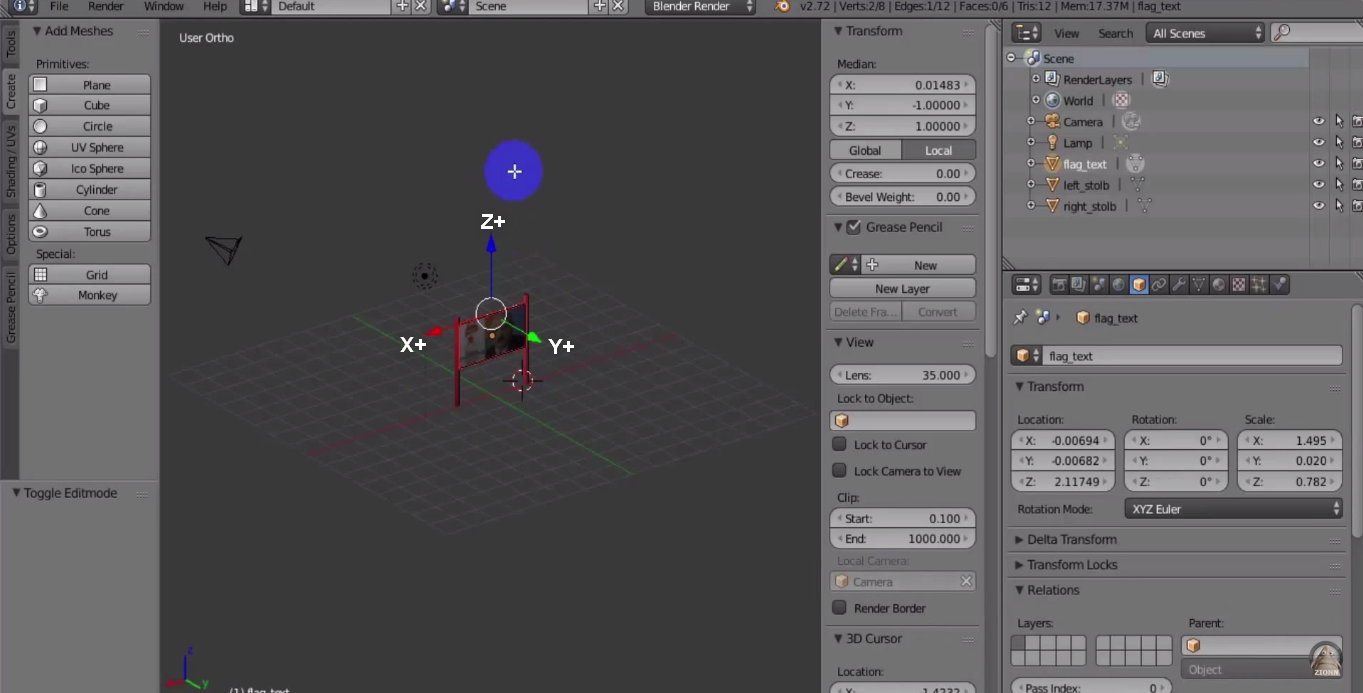Adjust the Lens value slider to 35.000
Screen dimensions: 1363x693
pyautogui.click(x=903, y=374)
